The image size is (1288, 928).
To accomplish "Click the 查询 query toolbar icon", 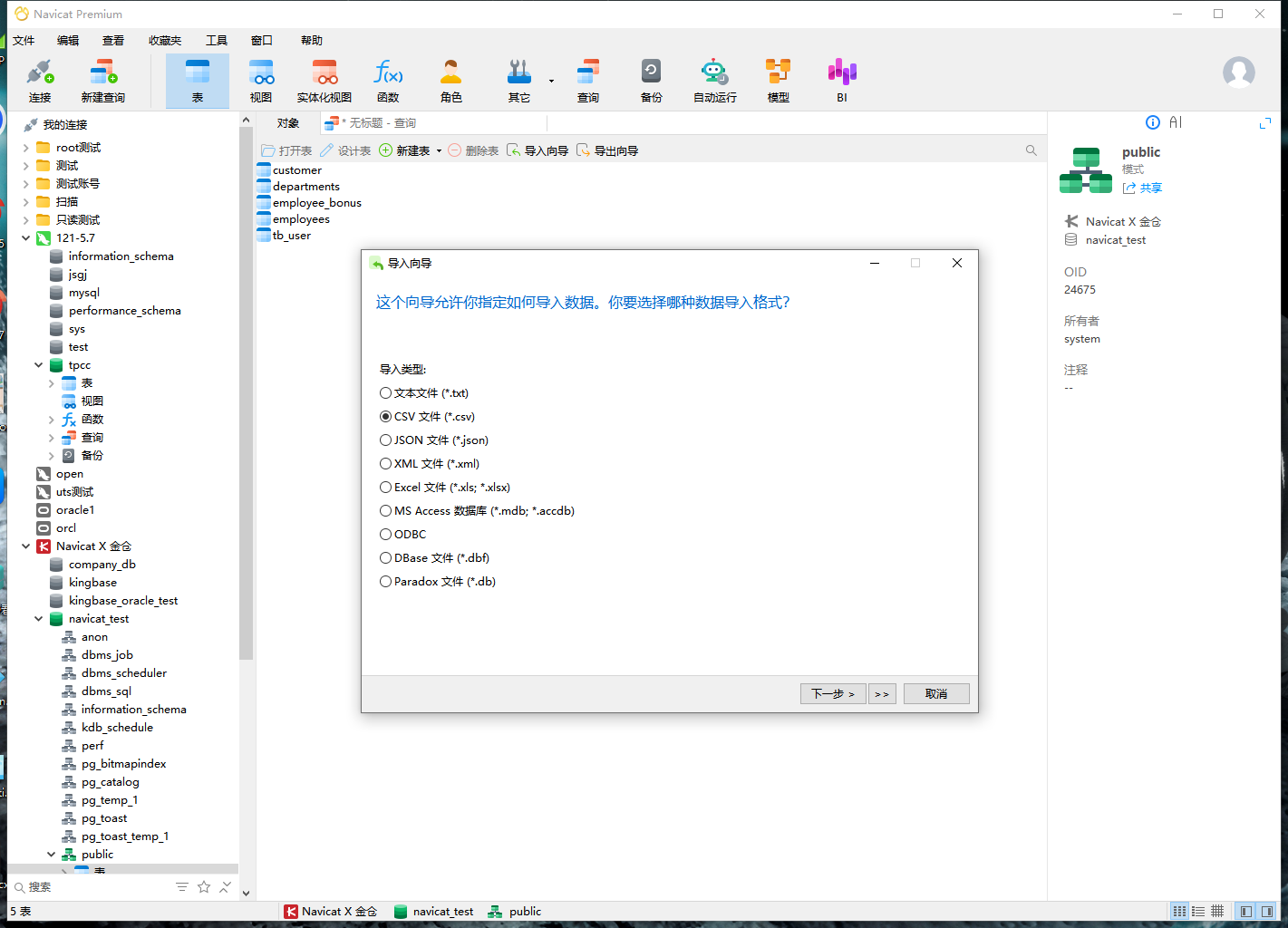I will tap(588, 81).
